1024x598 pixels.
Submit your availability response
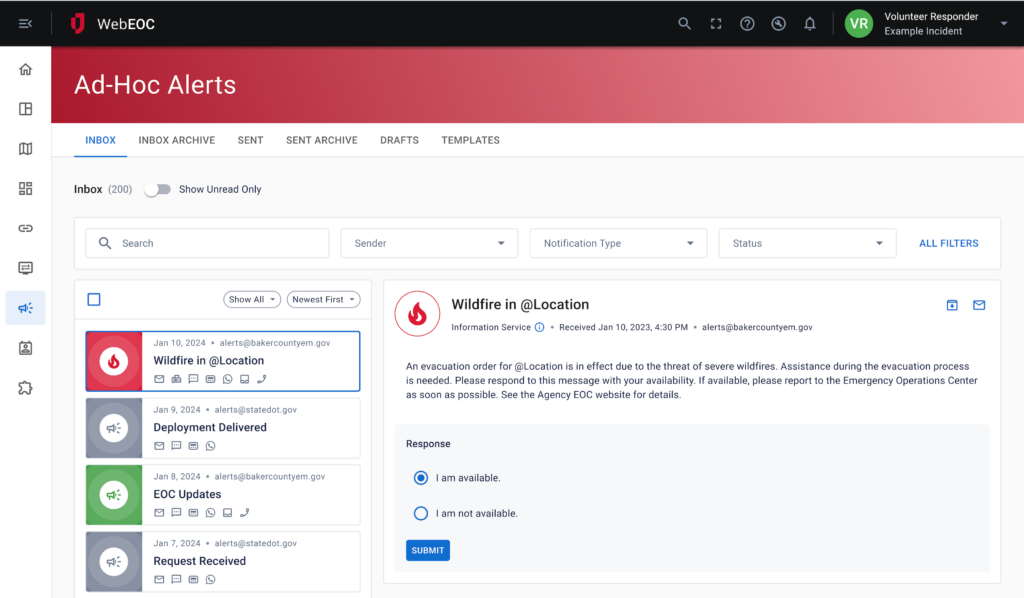[427, 550]
